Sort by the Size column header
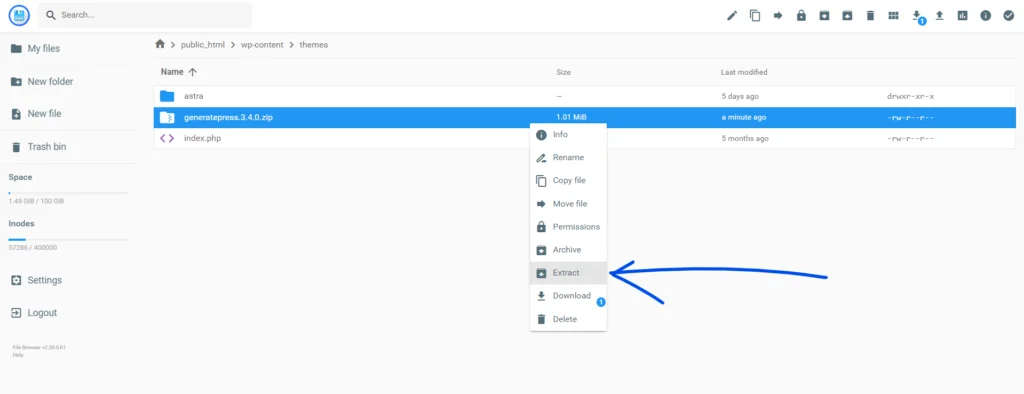1024x394 pixels. [564, 72]
